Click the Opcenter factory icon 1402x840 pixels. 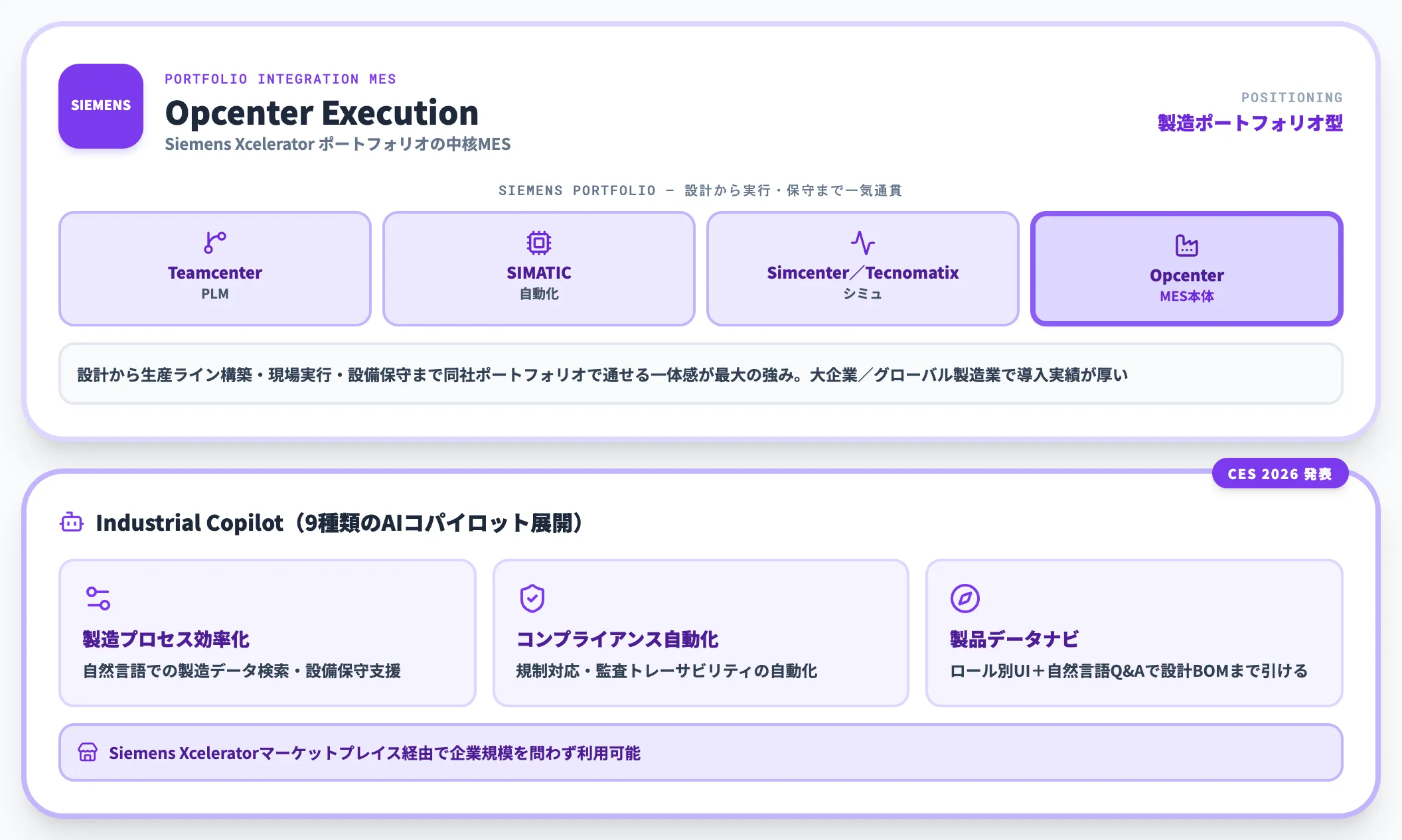coord(1186,245)
